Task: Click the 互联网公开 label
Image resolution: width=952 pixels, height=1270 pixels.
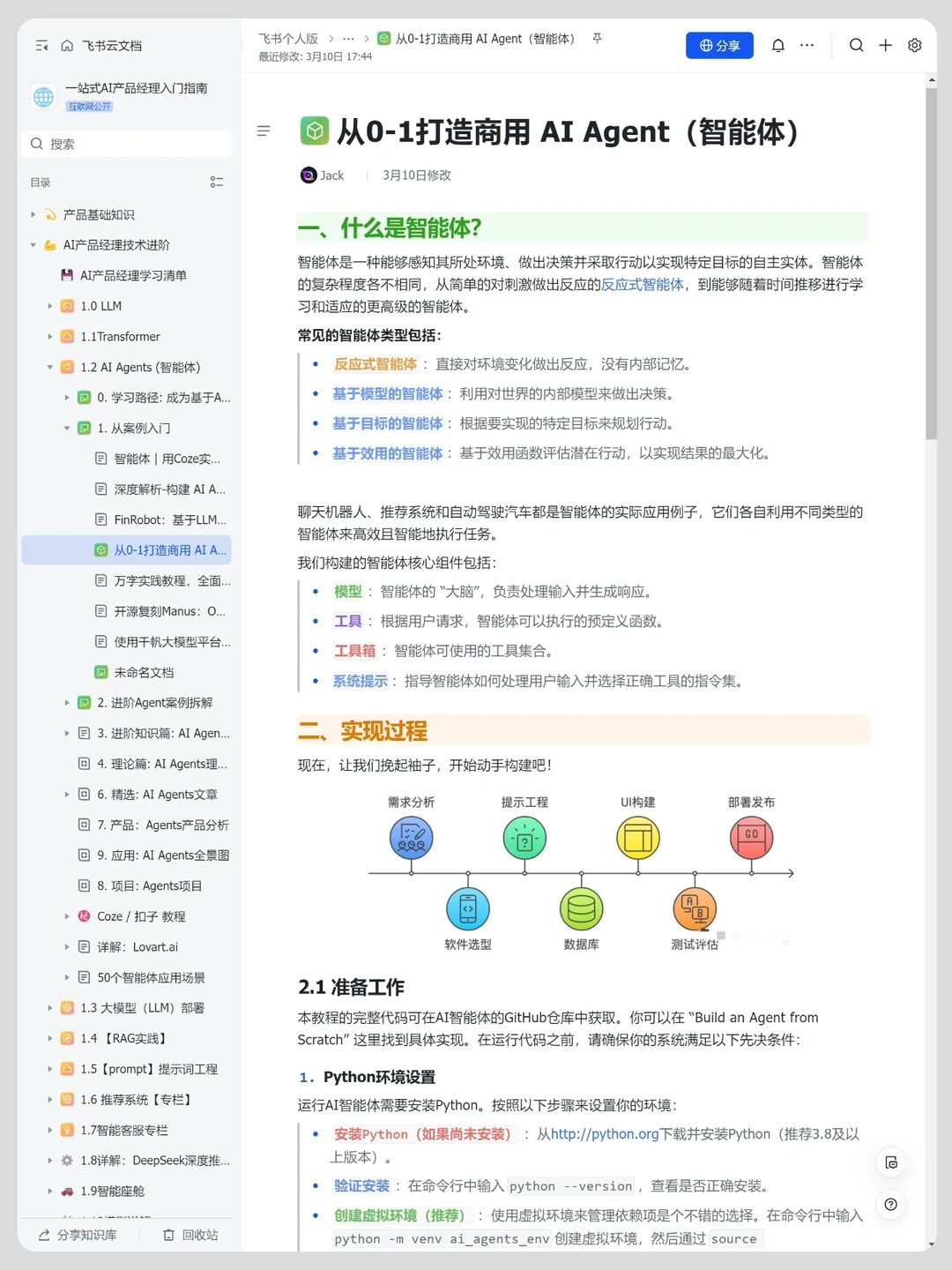Action: tap(90, 107)
